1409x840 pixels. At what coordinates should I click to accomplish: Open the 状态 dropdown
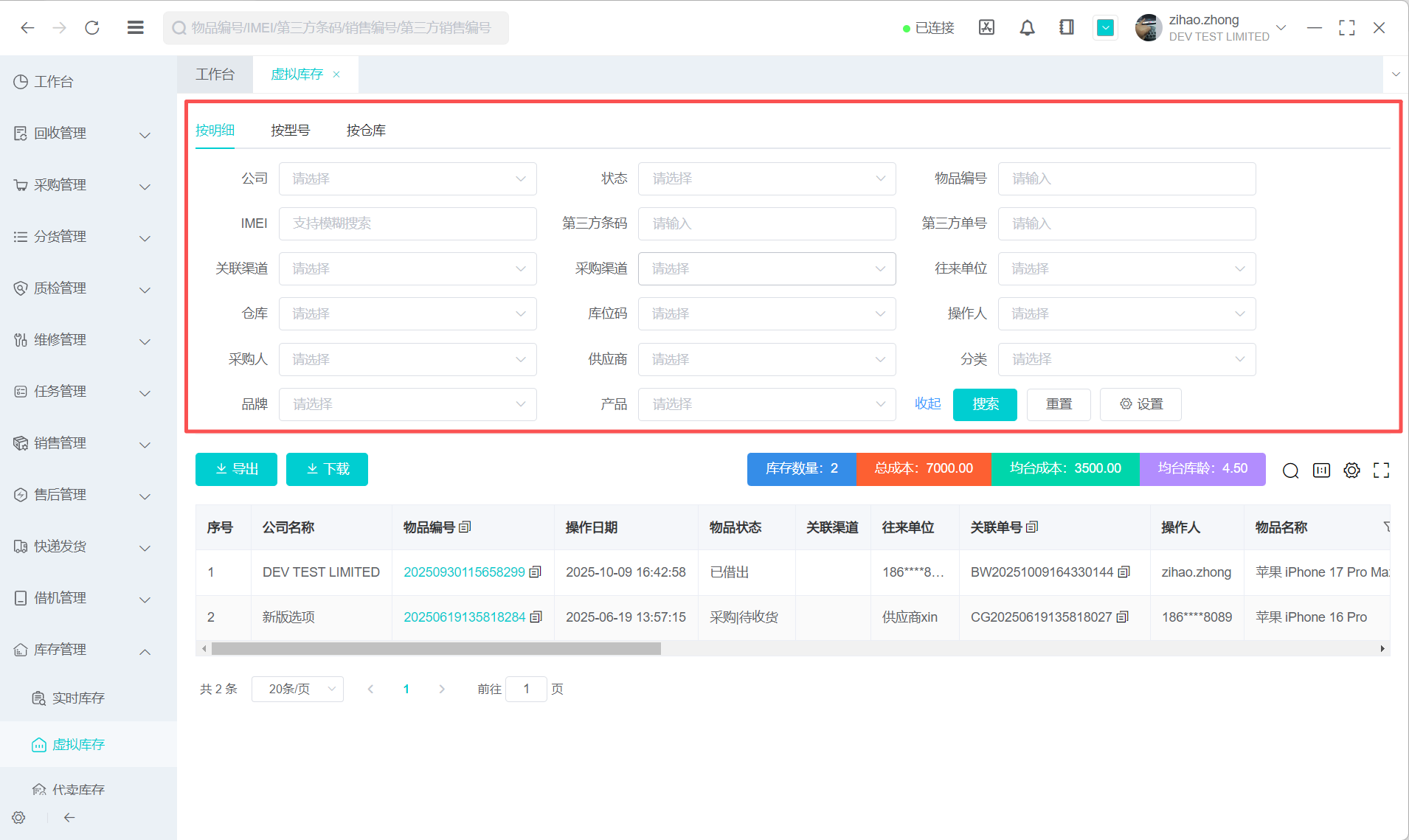click(x=766, y=179)
